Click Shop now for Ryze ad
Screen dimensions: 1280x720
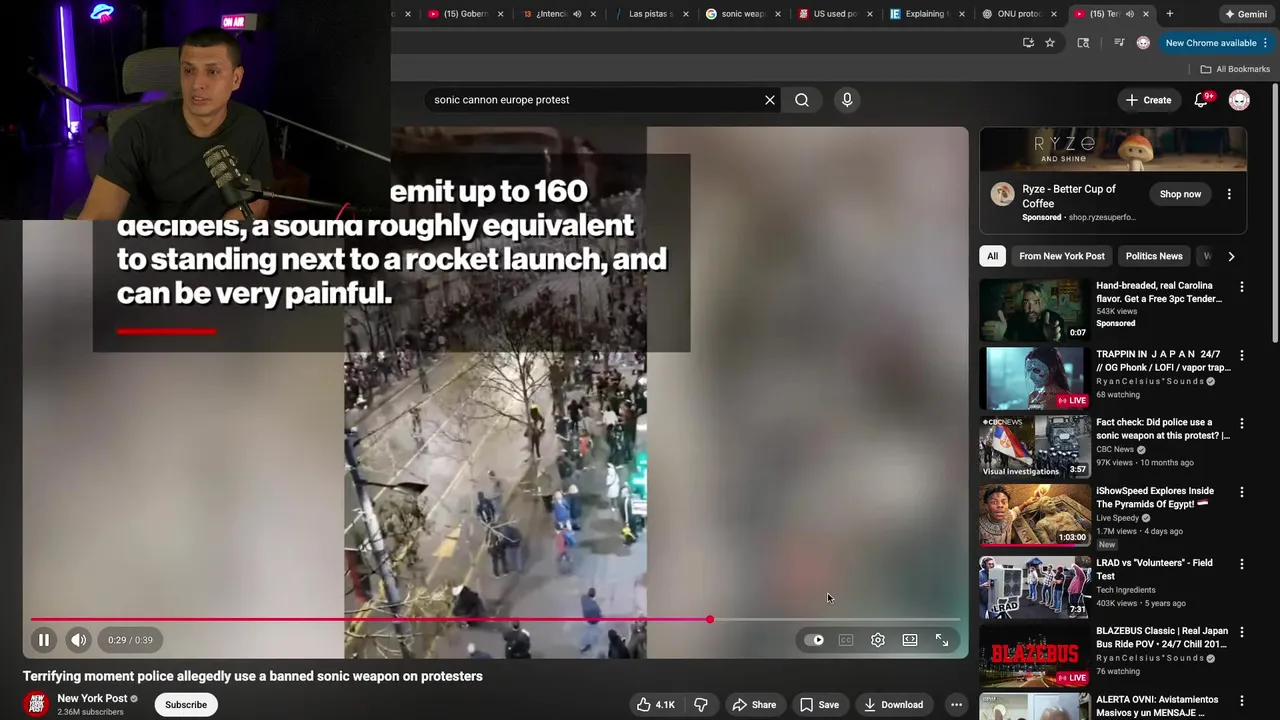point(1180,194)
